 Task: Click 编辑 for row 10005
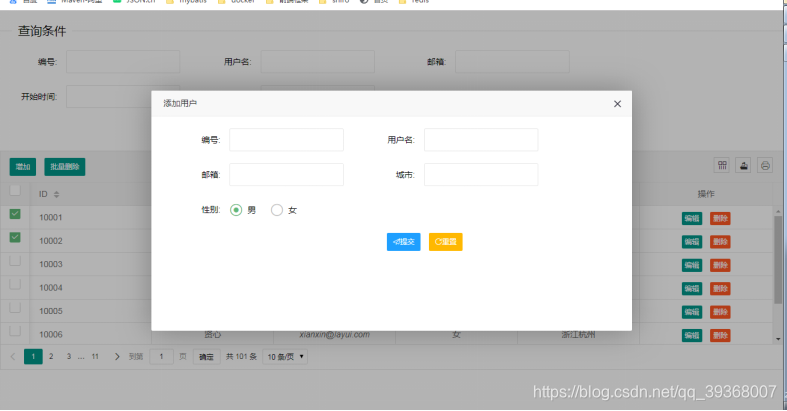(692, 312)
